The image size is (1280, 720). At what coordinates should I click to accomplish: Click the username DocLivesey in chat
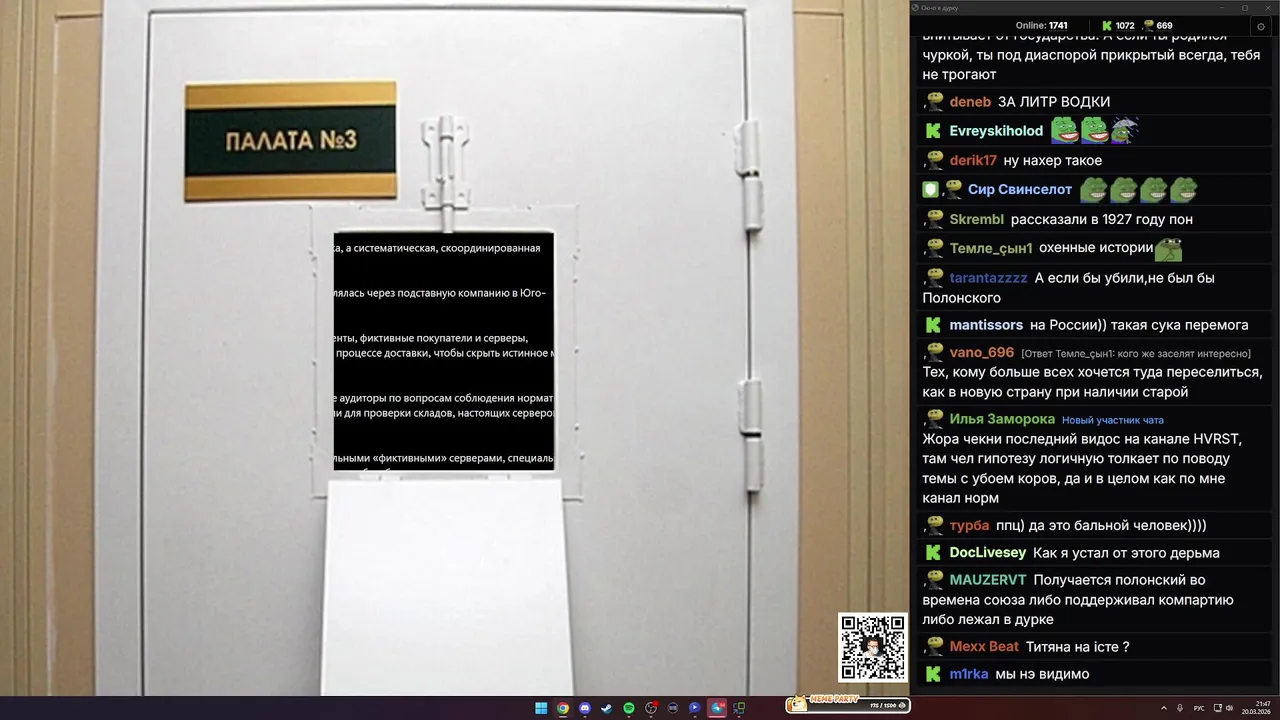point(988,553)
